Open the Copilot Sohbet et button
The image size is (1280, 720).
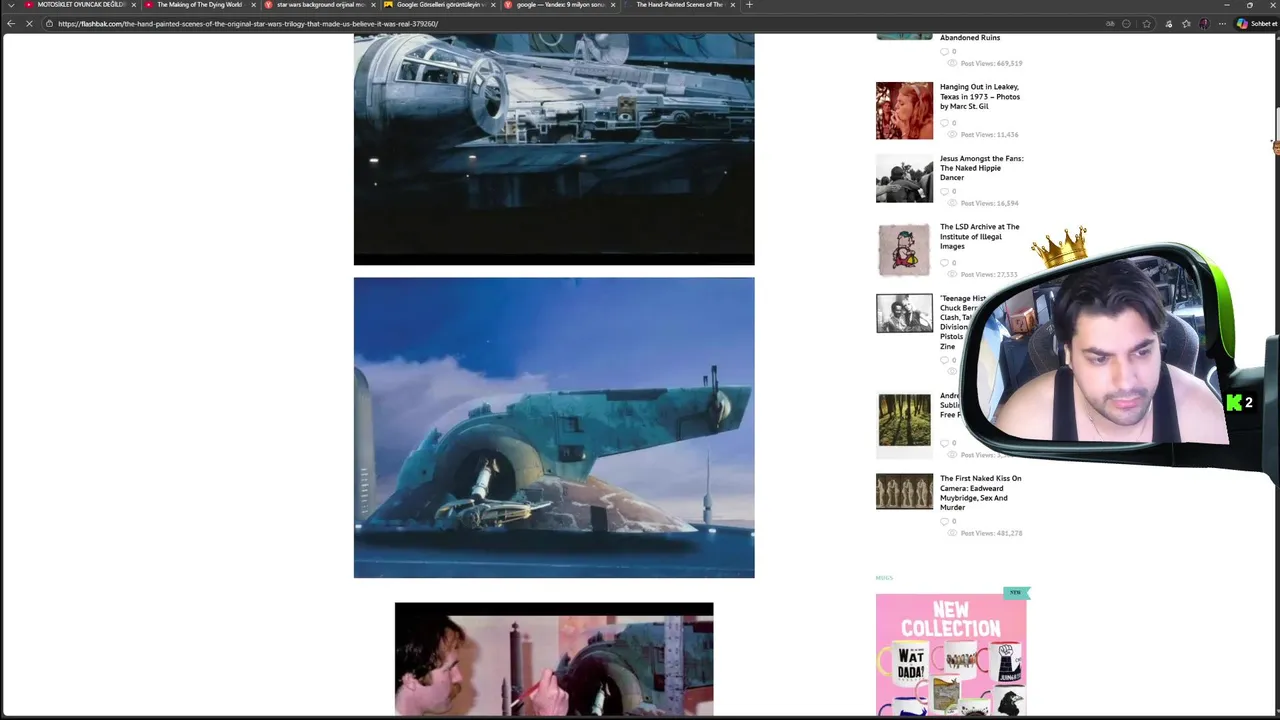(x=1257, y=24)
